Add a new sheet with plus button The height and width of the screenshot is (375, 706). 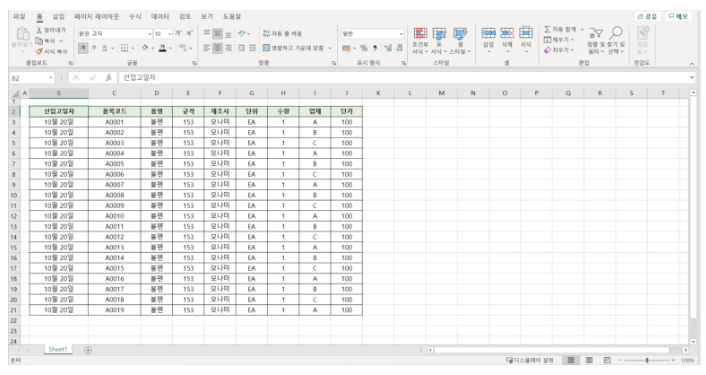click(x=88, y=350)
